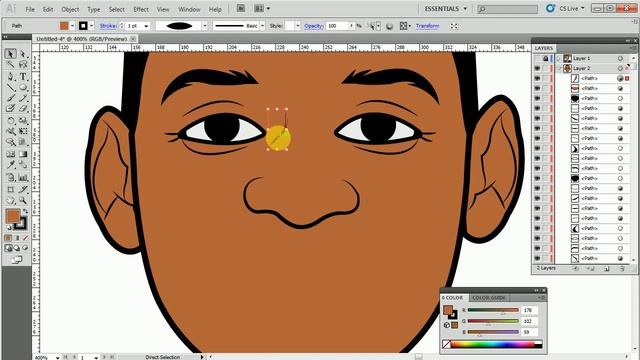Open the stroke weight dropdown

coord(146,26)
